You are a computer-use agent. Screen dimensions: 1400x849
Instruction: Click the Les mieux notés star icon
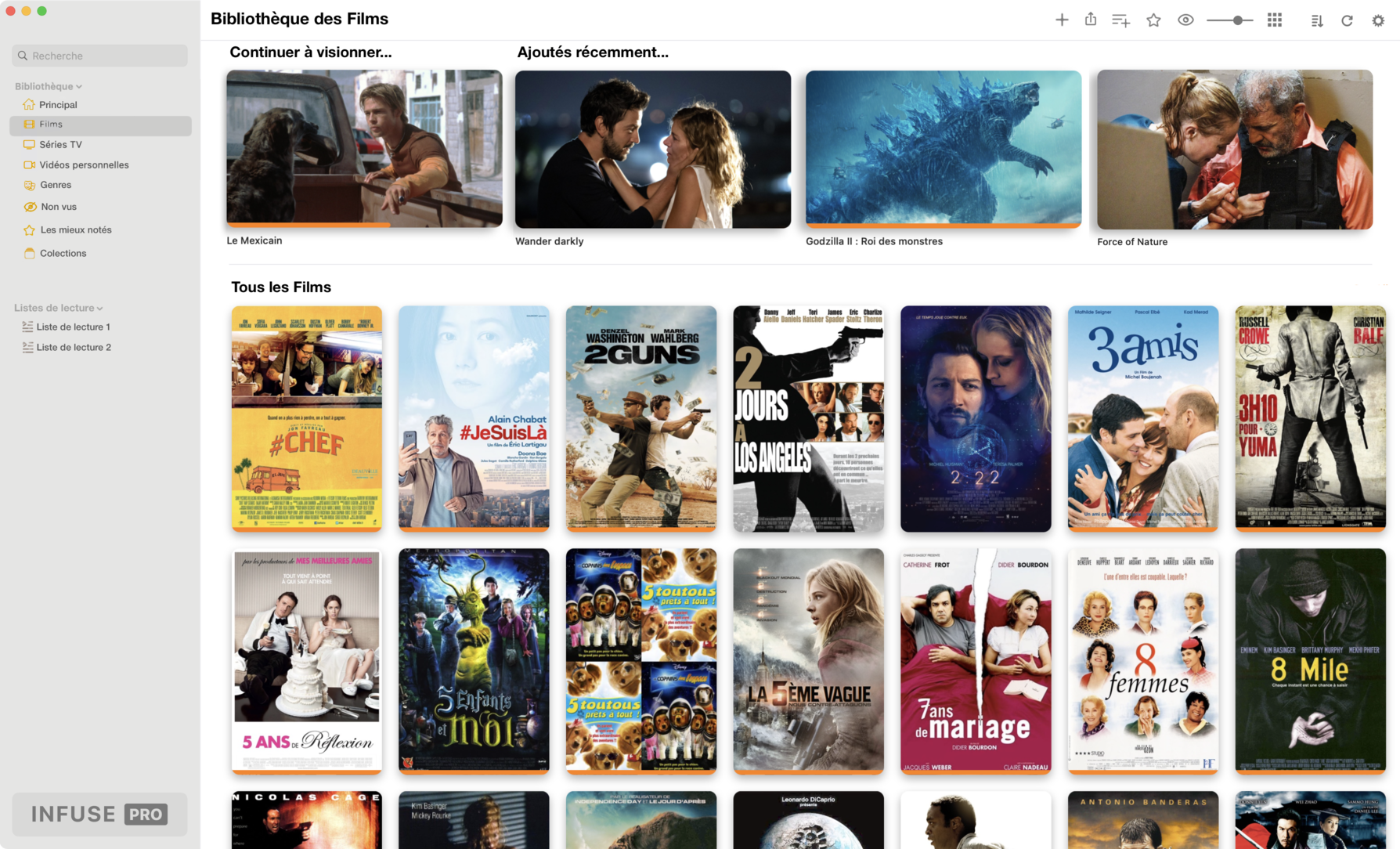(29, 230)
